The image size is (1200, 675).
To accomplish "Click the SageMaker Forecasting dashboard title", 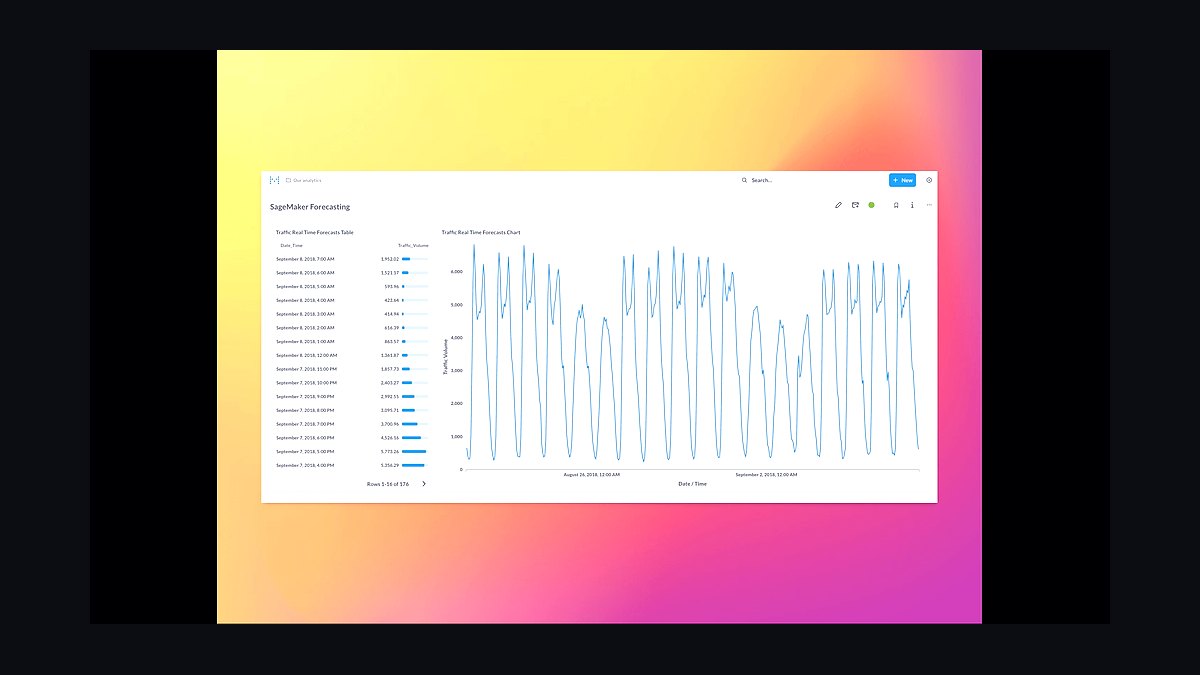I will (x=310, y=207).
